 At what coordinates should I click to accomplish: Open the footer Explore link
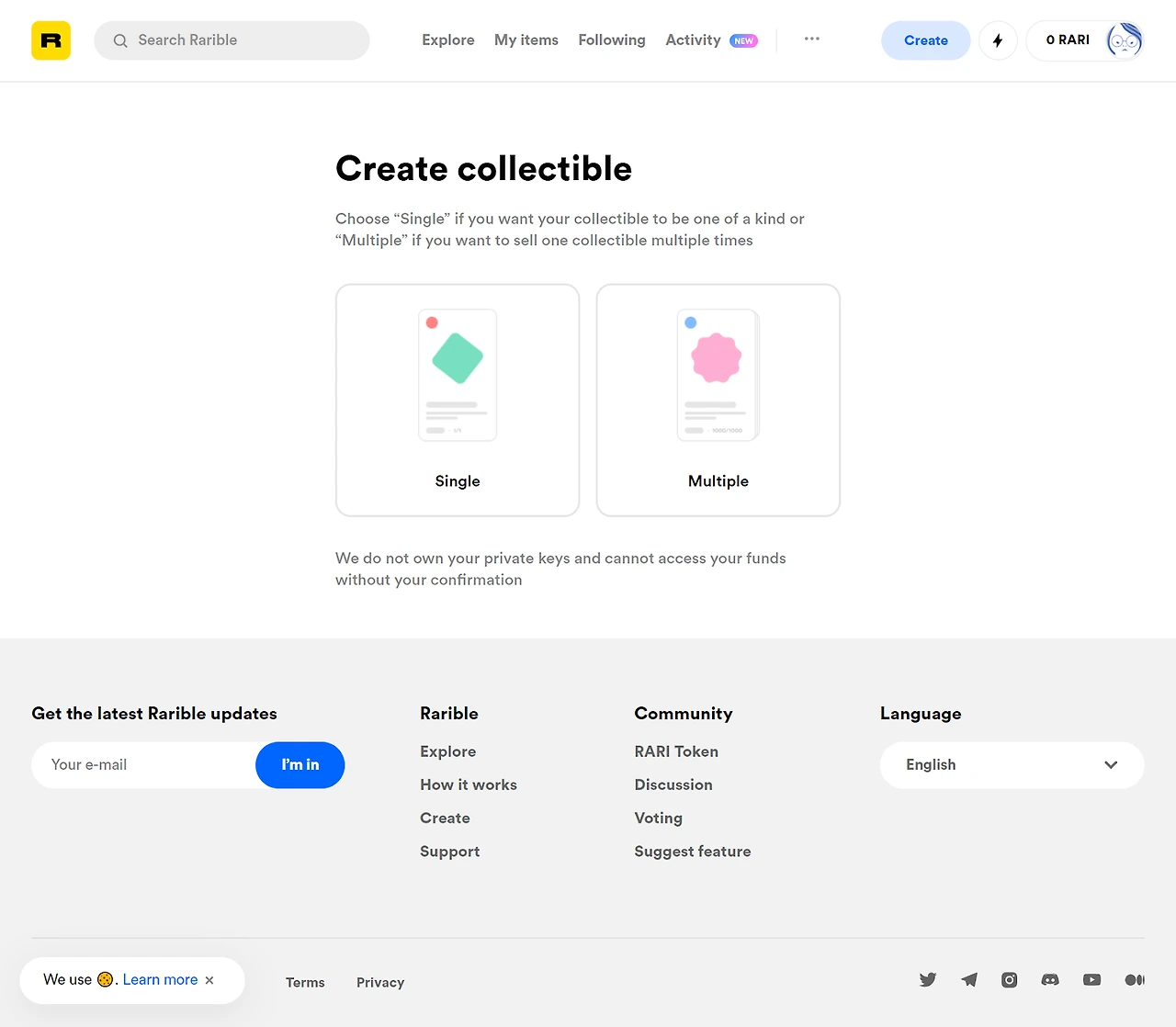click(448, 751)
